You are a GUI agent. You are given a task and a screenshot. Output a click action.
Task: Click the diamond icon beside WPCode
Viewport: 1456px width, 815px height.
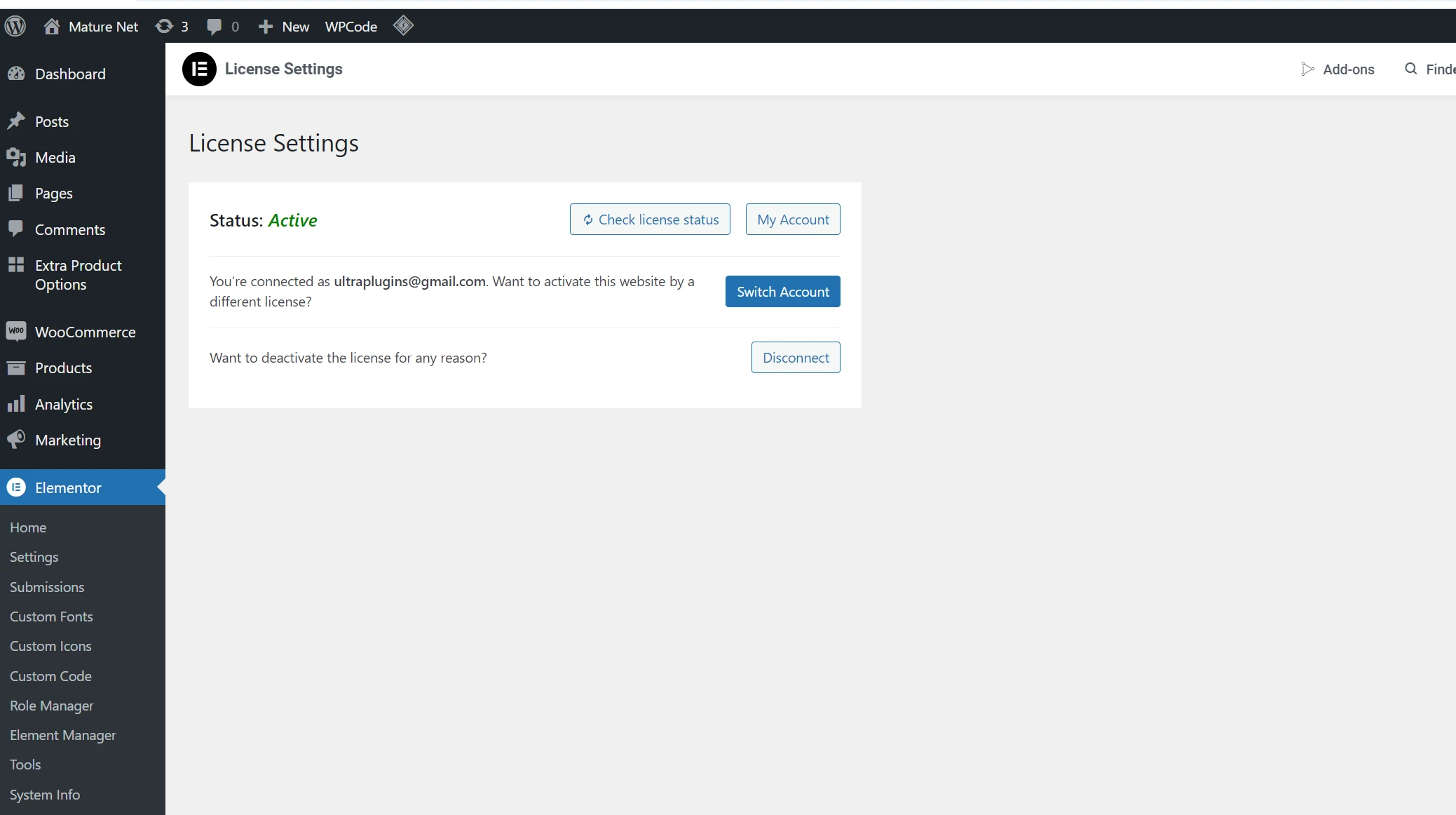pyautogui.click(x=403, y=26)
